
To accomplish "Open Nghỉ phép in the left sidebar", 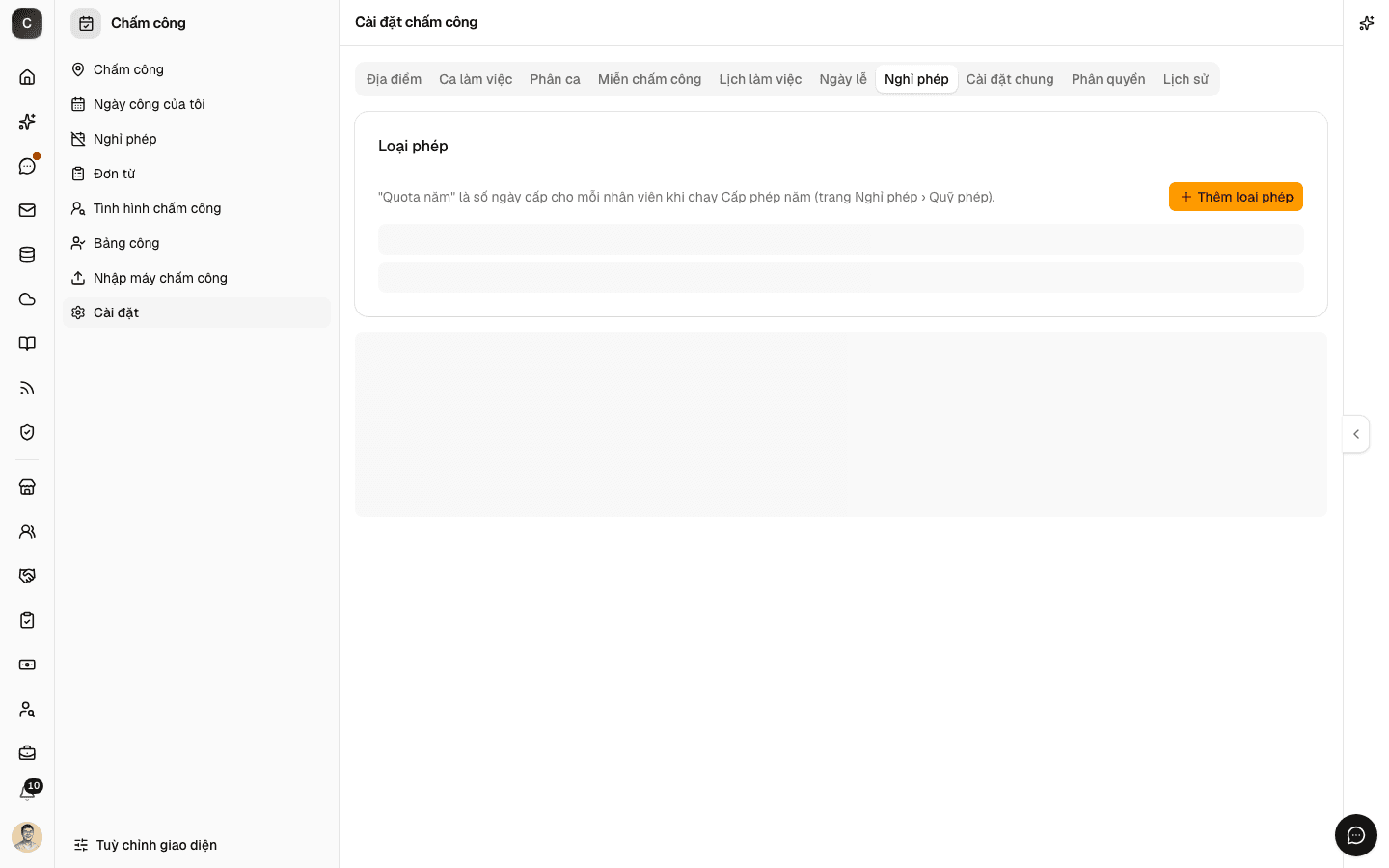I will coord(197,139).
